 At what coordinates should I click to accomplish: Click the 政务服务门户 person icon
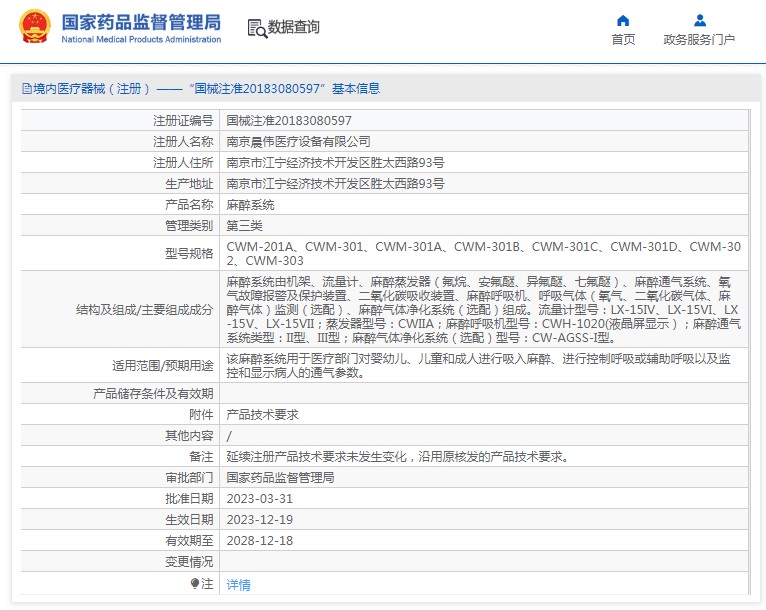point(699,20)
